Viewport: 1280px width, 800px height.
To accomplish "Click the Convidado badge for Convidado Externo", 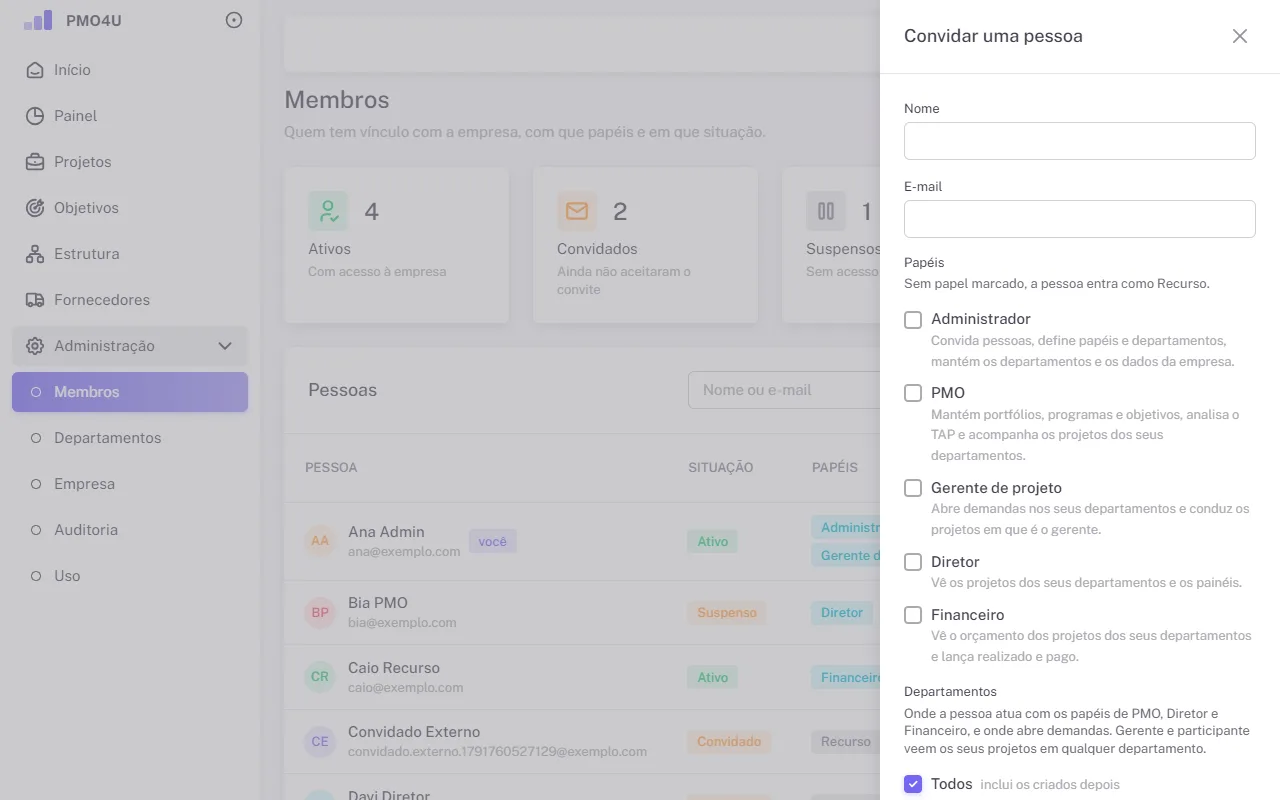I will pos(729,741).
